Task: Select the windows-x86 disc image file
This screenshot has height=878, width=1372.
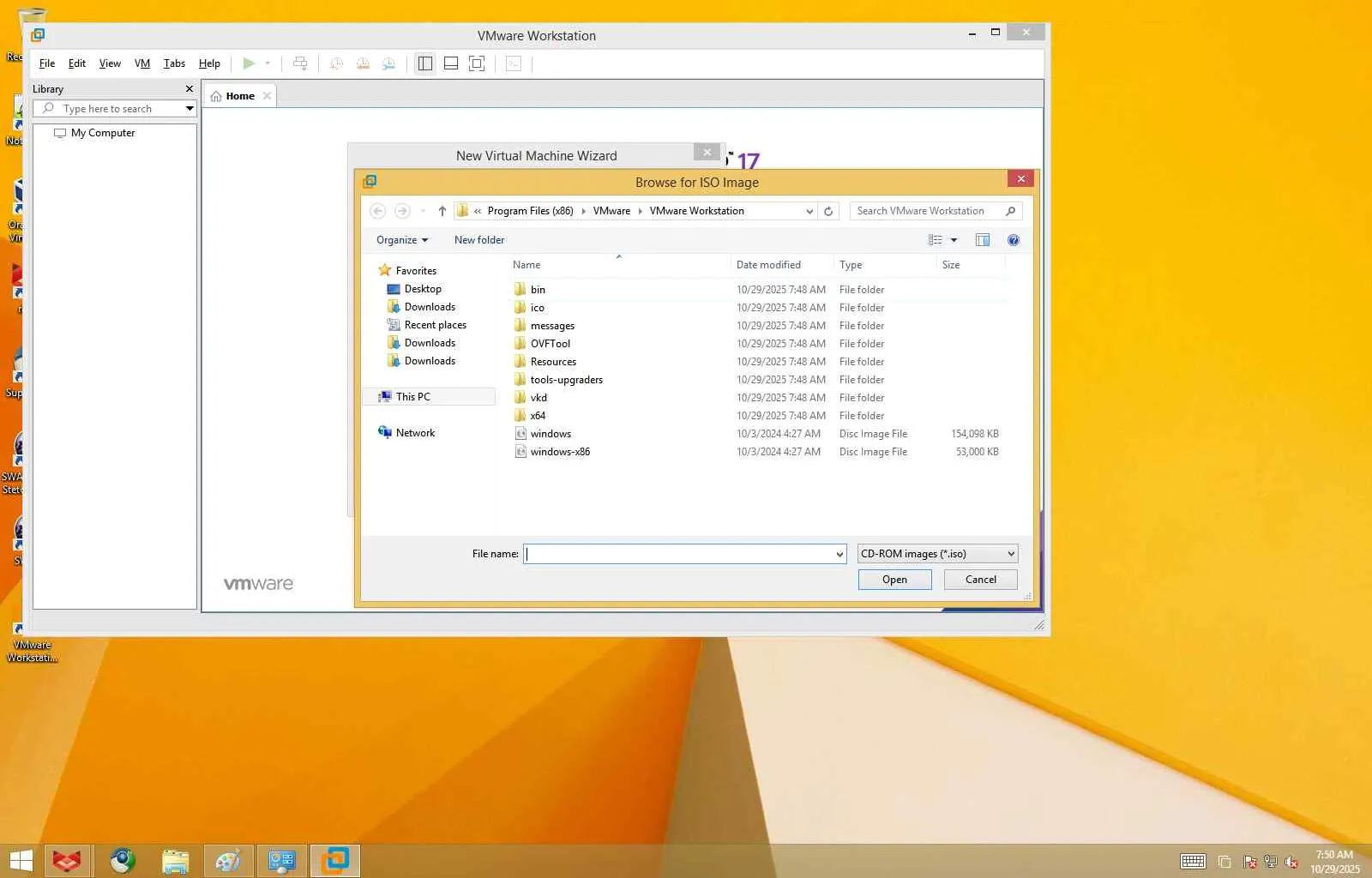Action: pyautogui.click(x=560, y=452)
